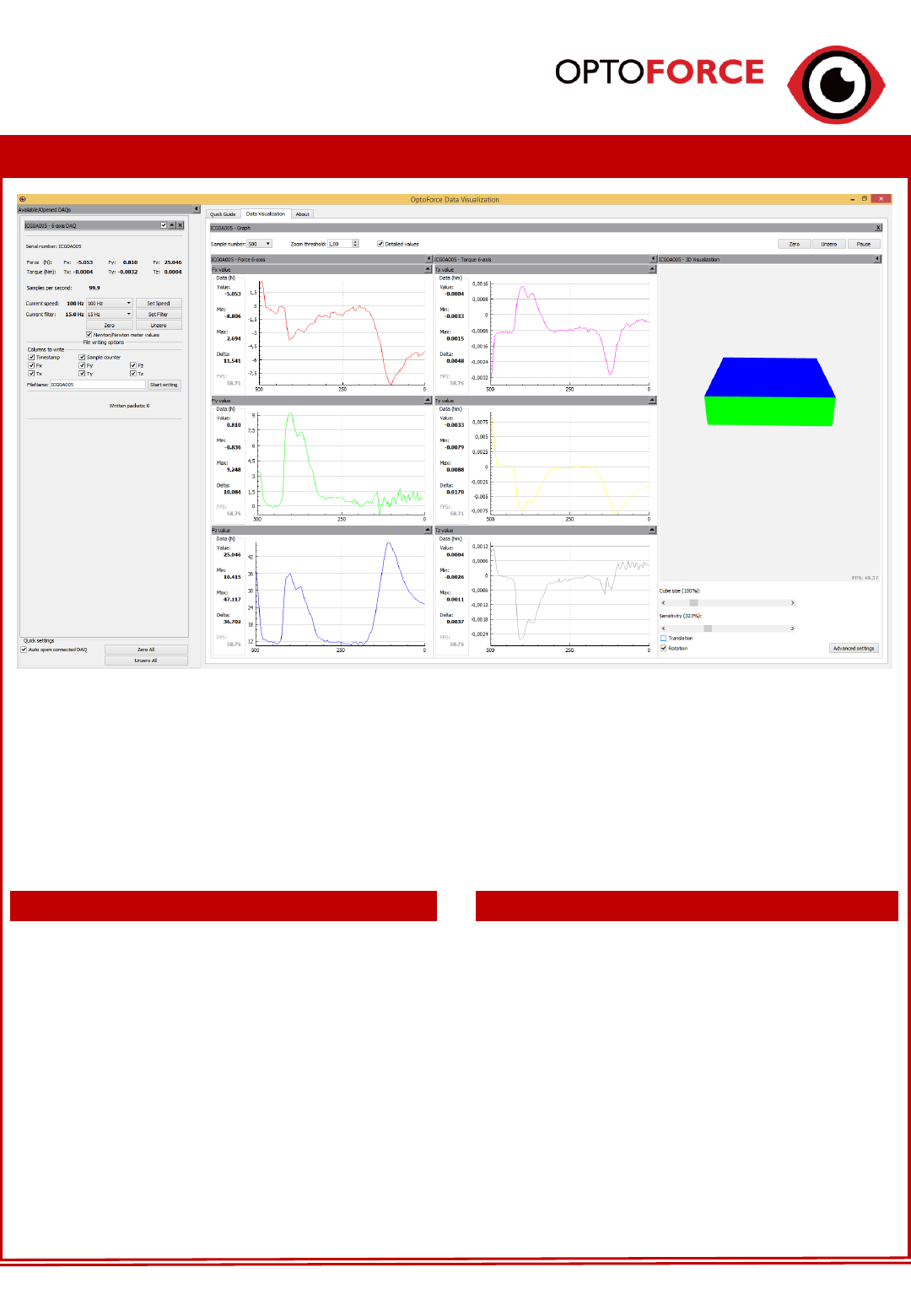Screen dimensions: 911x1316
Task: Pause the graph updates
Action: tap(864, 244)
